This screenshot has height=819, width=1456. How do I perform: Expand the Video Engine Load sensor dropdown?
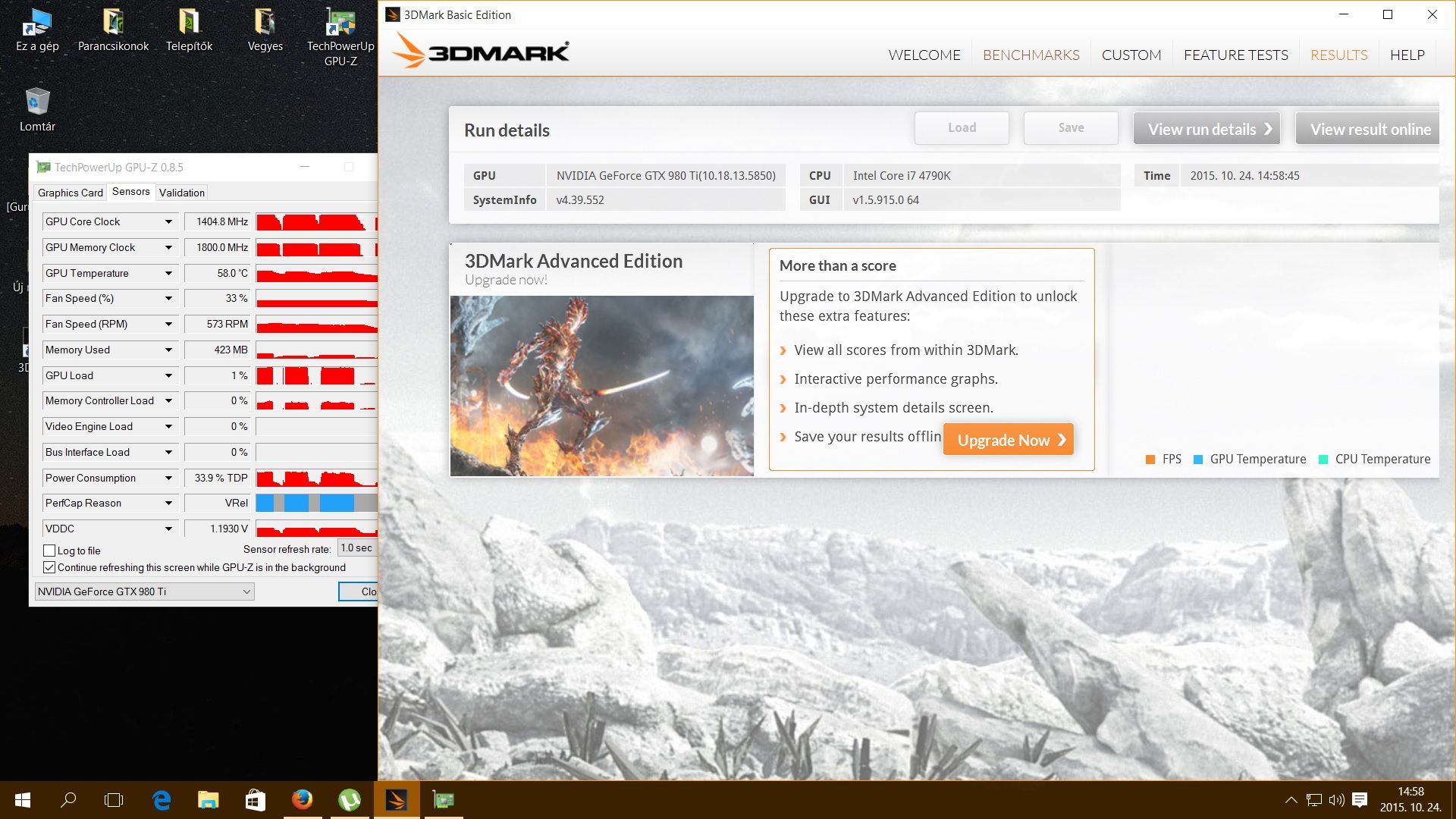coord(168,426)
